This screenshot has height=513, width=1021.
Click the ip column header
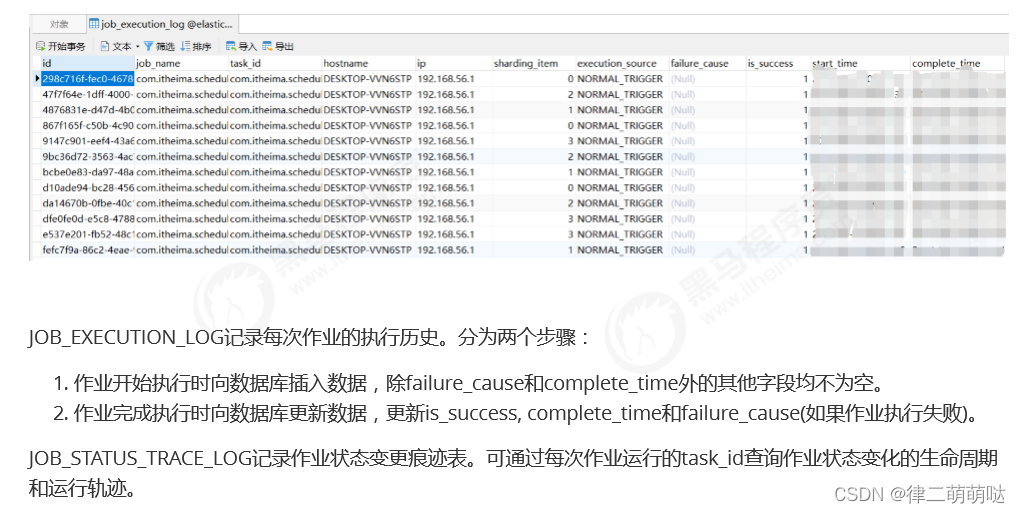(x=454, y=63)
